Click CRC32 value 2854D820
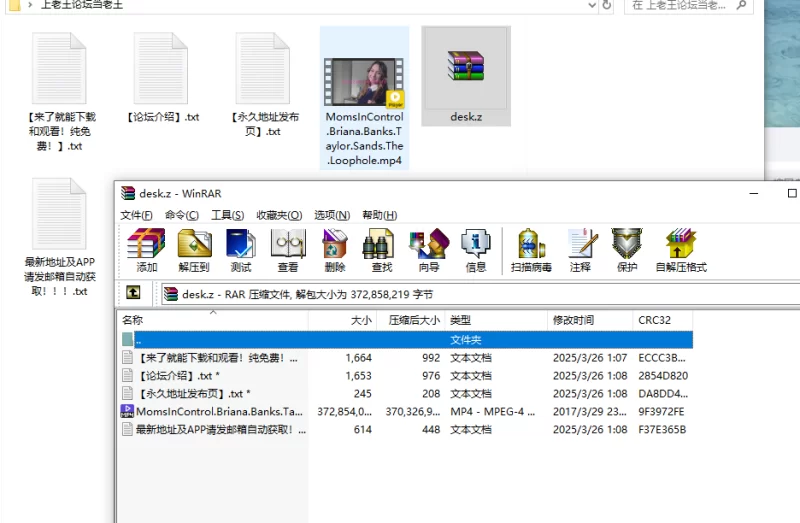Screen dimensions: 800x523 663,376
